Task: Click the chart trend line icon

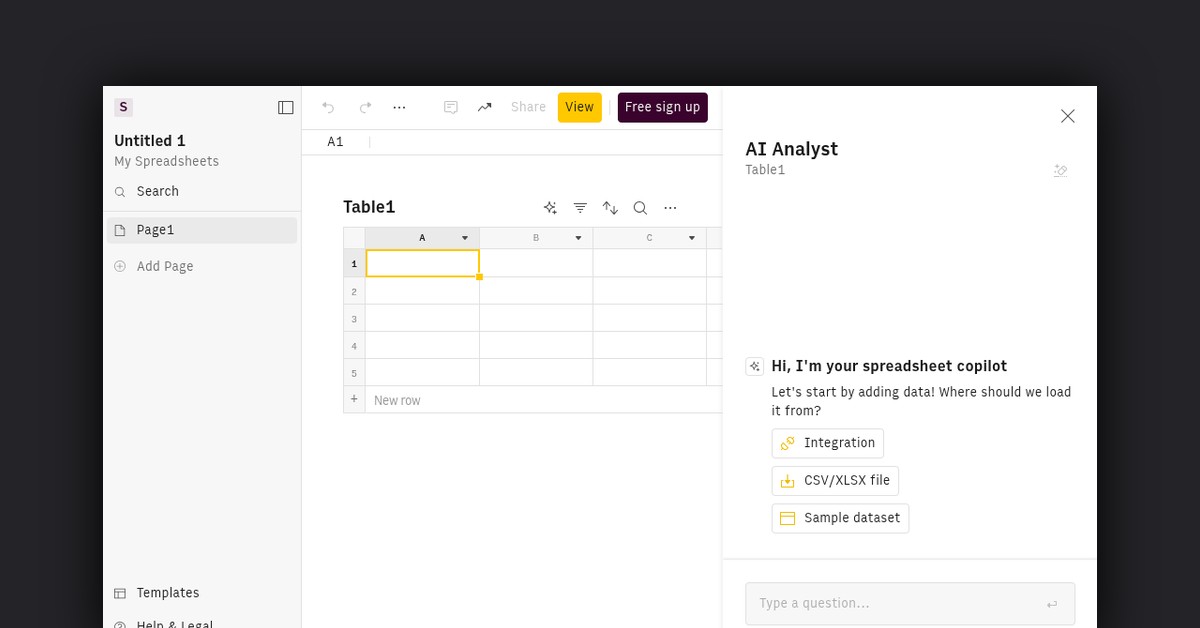Action: tap(485, 107)
